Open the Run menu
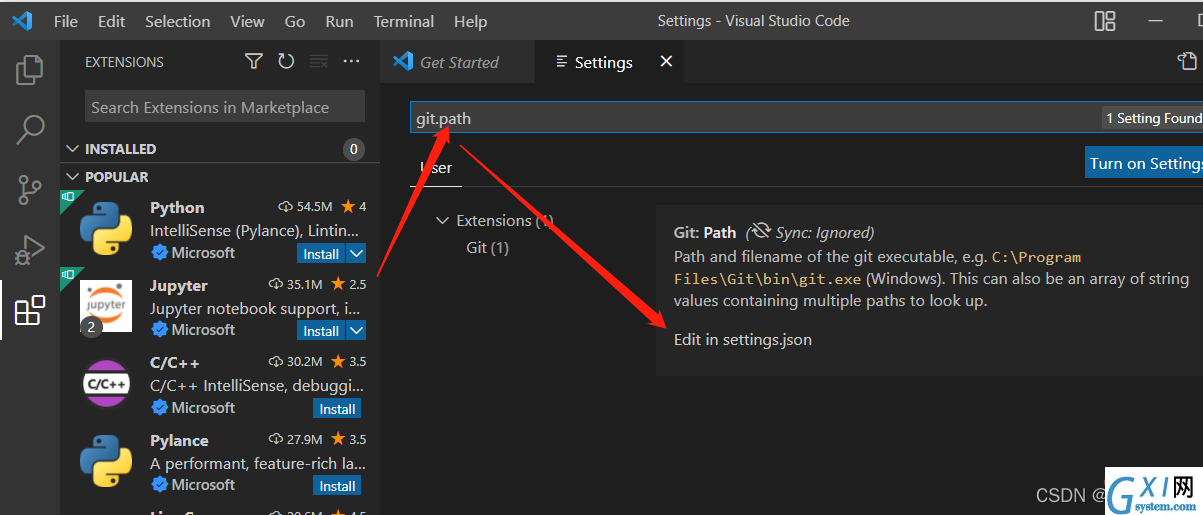 tap(339, 21)
